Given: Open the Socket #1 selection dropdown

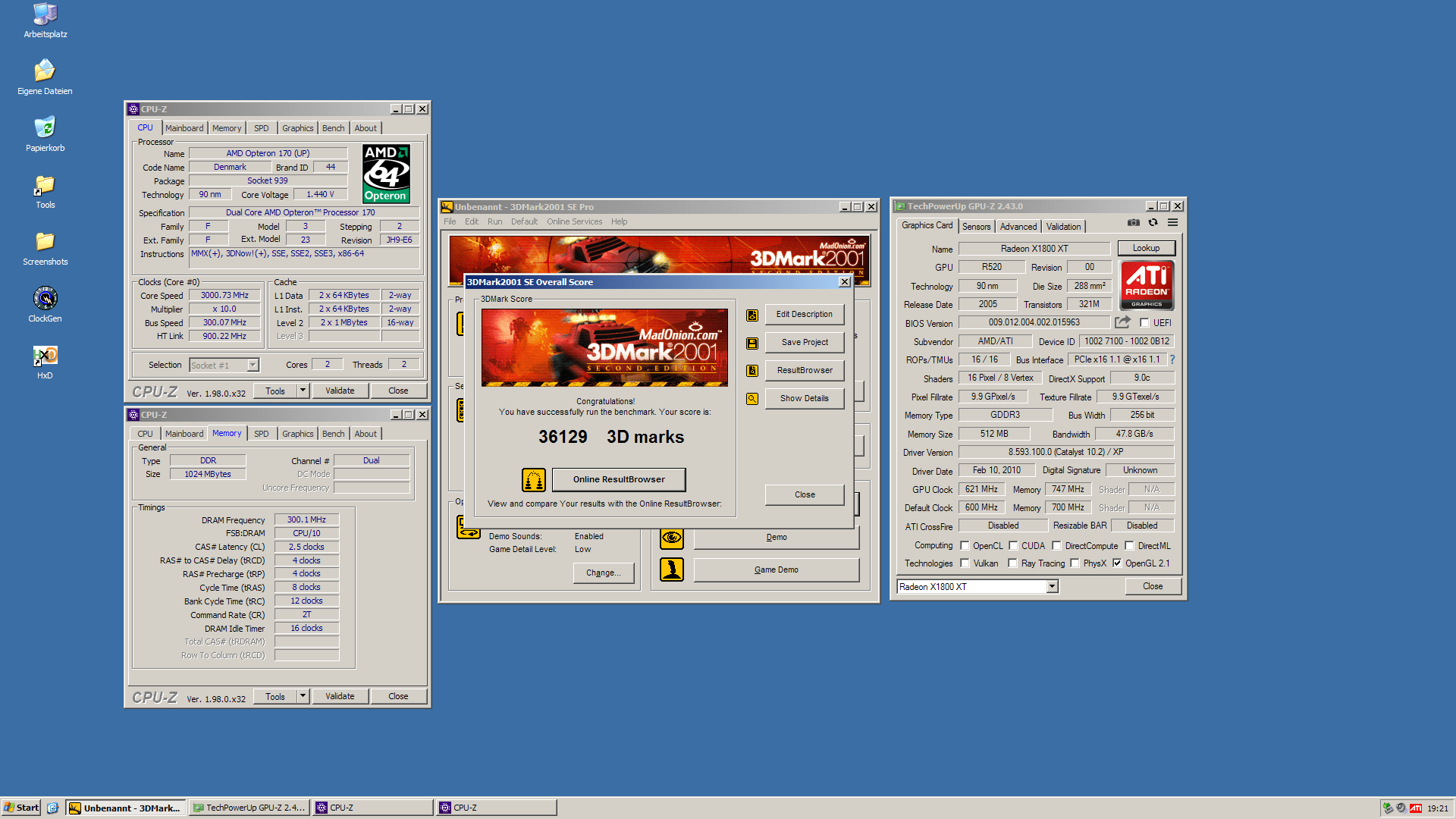Looking at the screenshot, I should [253, 366].
